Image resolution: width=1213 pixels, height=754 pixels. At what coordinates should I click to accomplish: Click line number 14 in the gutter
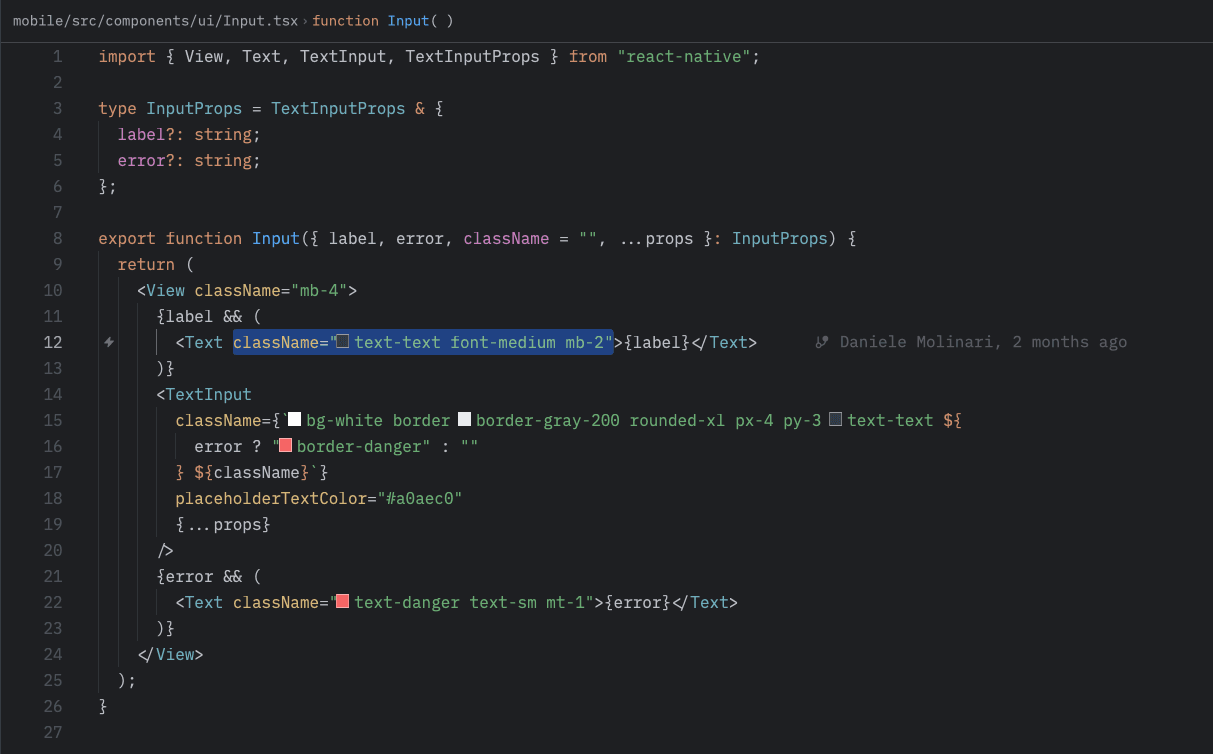[x=53, y=393]
